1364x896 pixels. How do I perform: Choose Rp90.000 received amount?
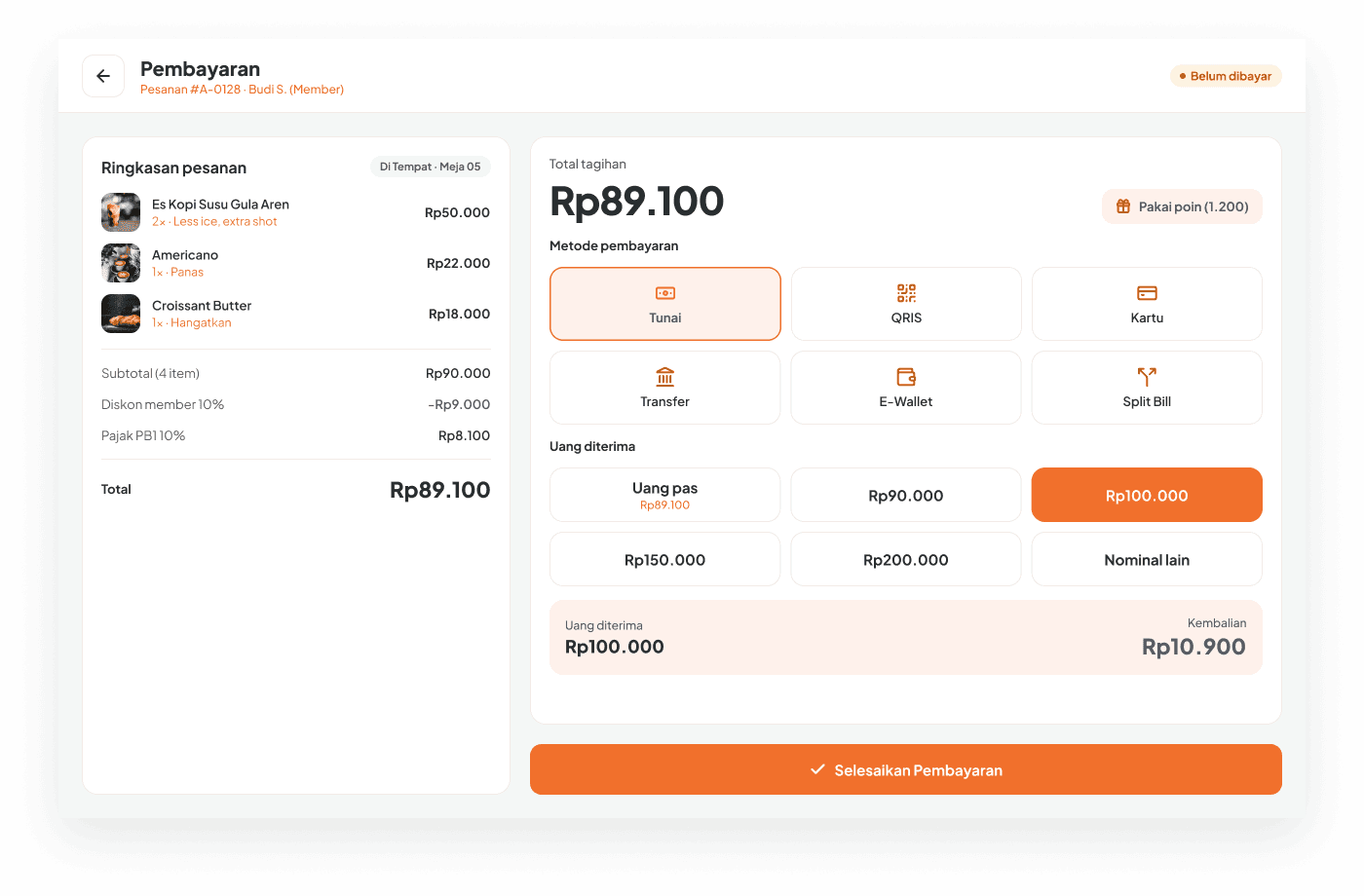[x=906, y=495]
